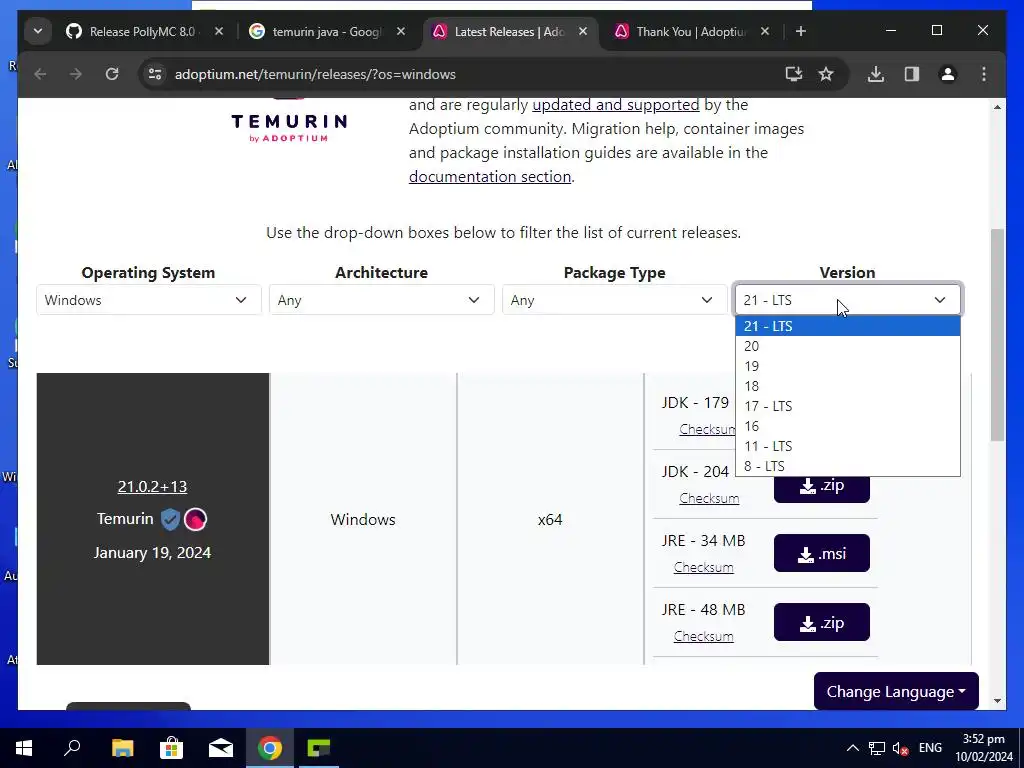Viewport: 1024px width, 768px height.
Task: Collapse the Version dropdown showing 21 - LTS
Action: click(848, 300)
